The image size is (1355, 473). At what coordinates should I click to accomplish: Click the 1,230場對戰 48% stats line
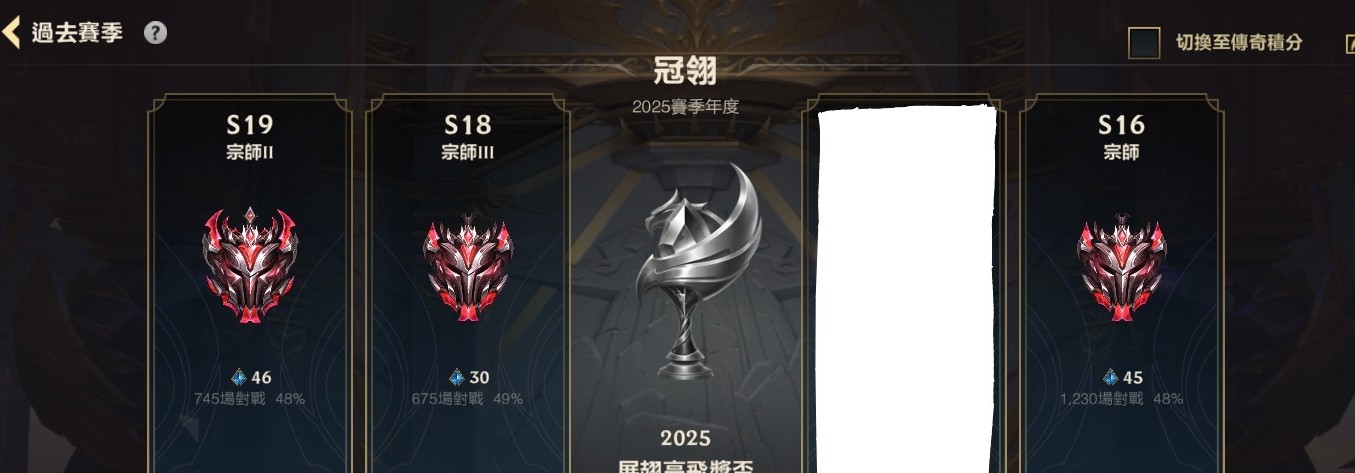[1121, 399]
